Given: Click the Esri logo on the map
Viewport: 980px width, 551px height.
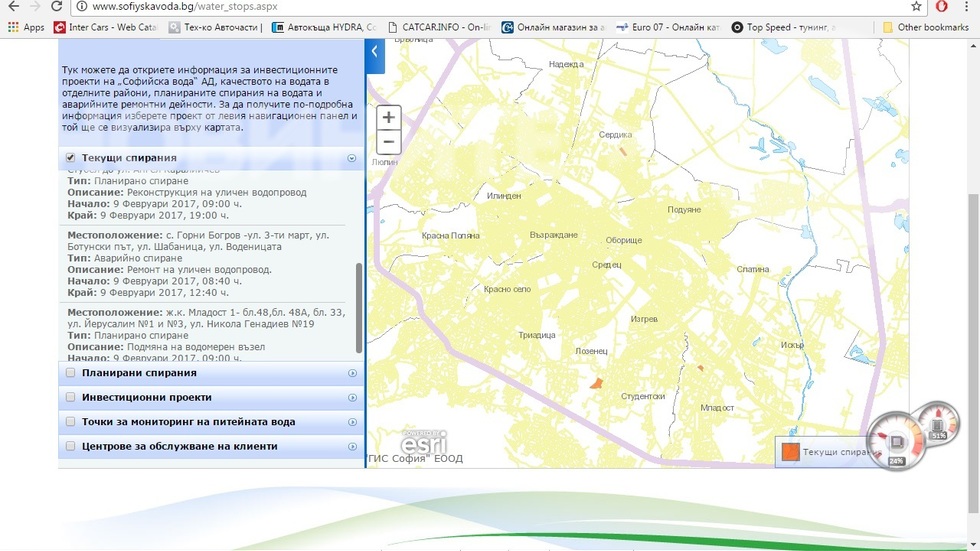Looking at the screenshot, I should (x=424, y=441).
